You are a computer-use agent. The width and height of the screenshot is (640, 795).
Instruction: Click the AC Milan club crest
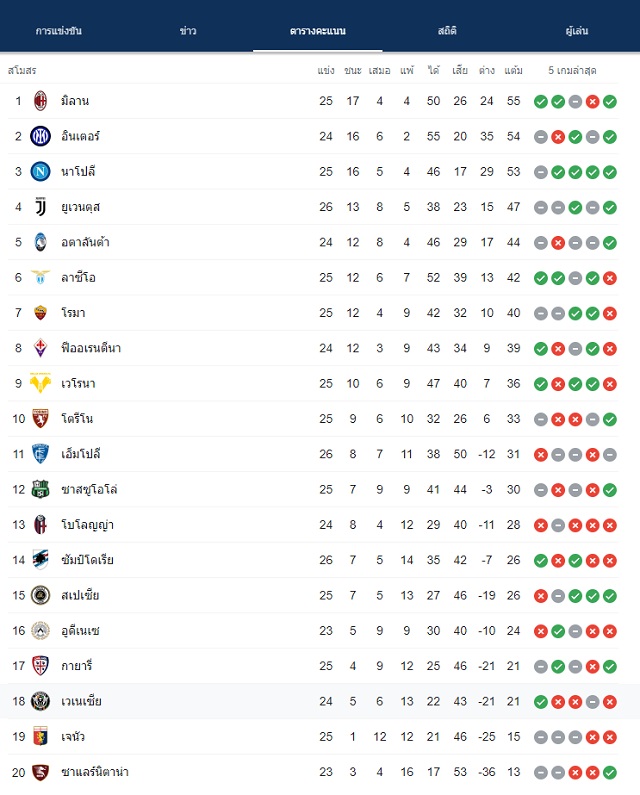[41, 101]
